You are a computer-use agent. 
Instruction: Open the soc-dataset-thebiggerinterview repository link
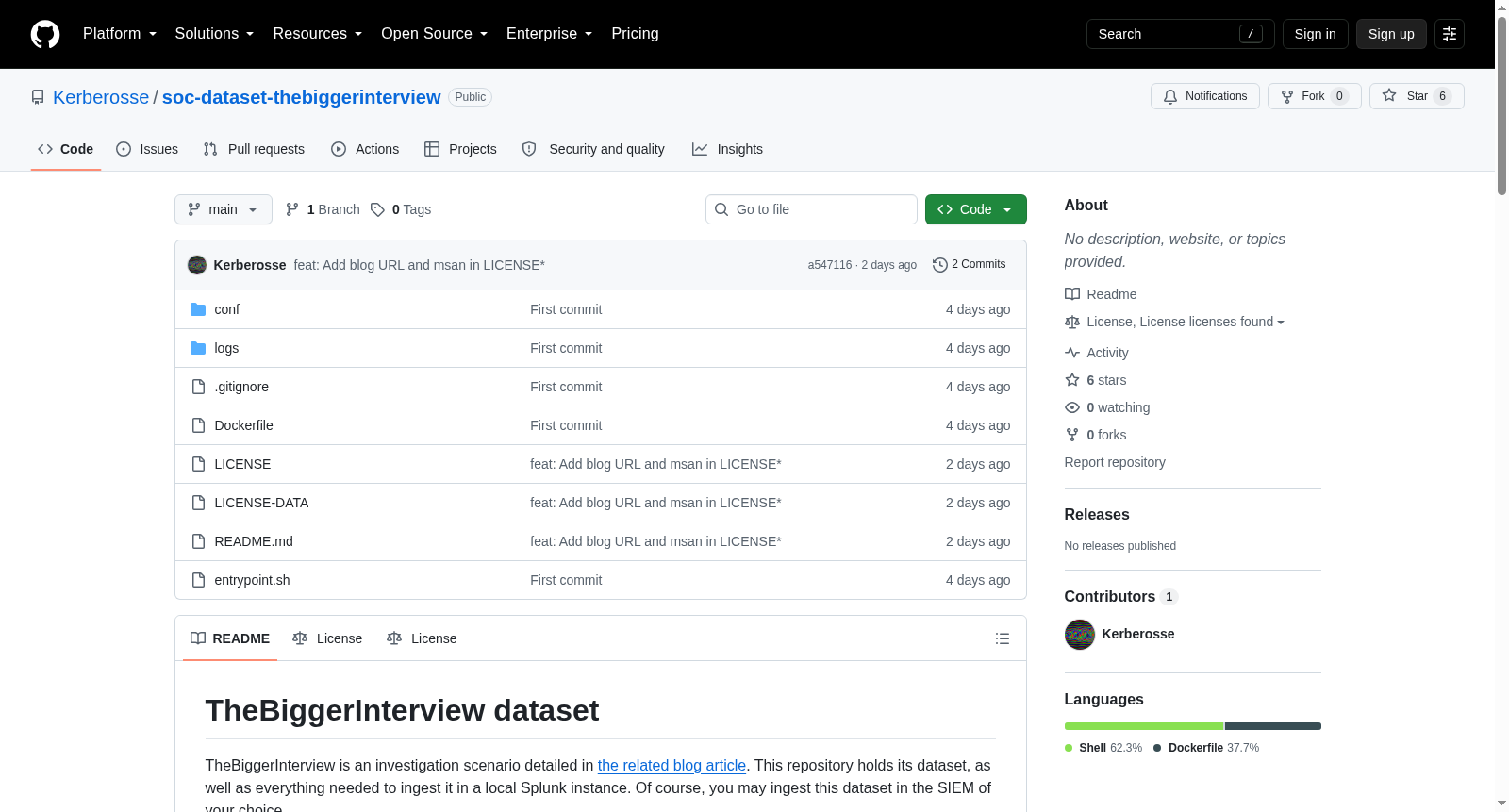301,97
